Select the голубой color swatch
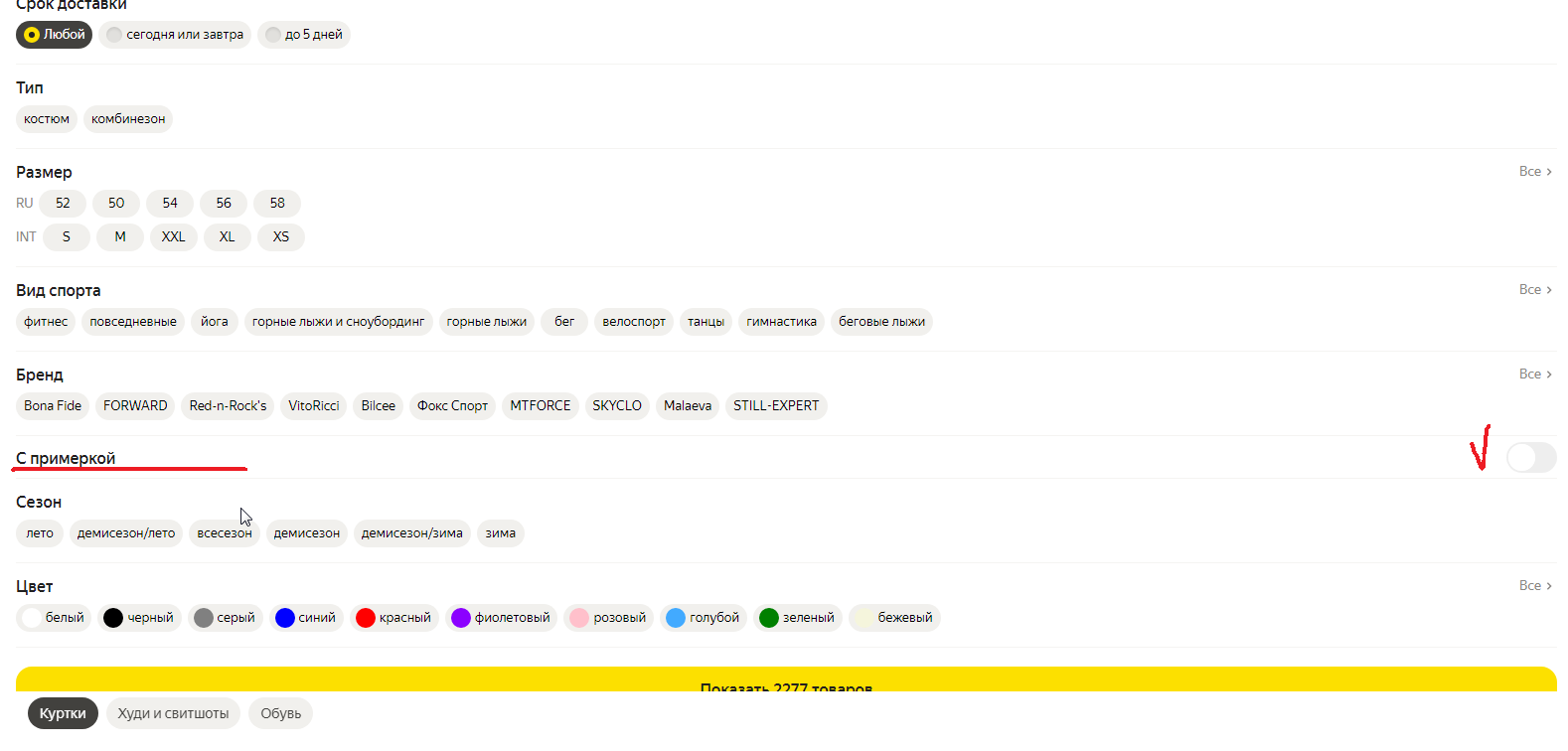The height and width of the screenshot is (751, 1568). click(704, 618)
